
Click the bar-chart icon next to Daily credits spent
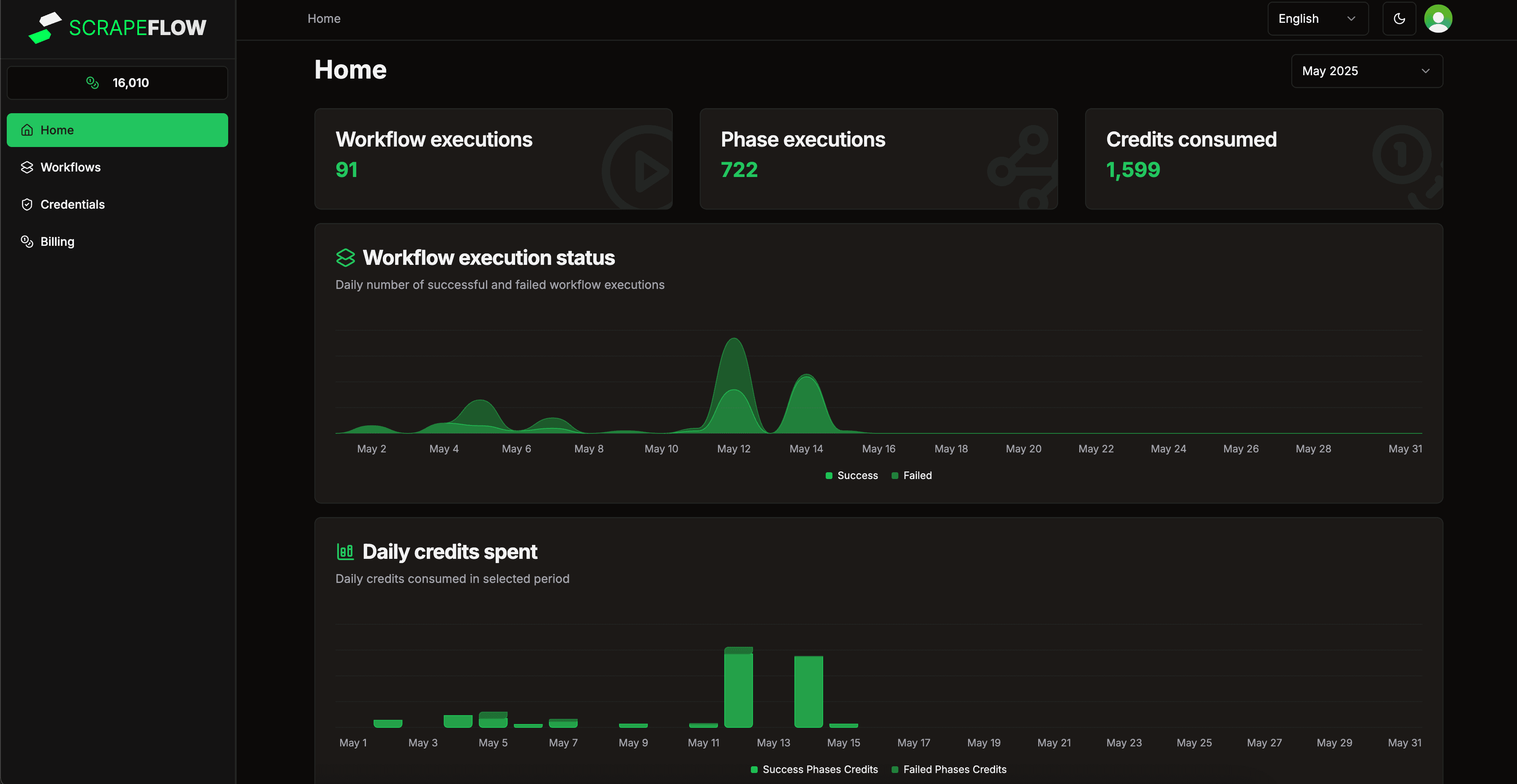[346, 552]
